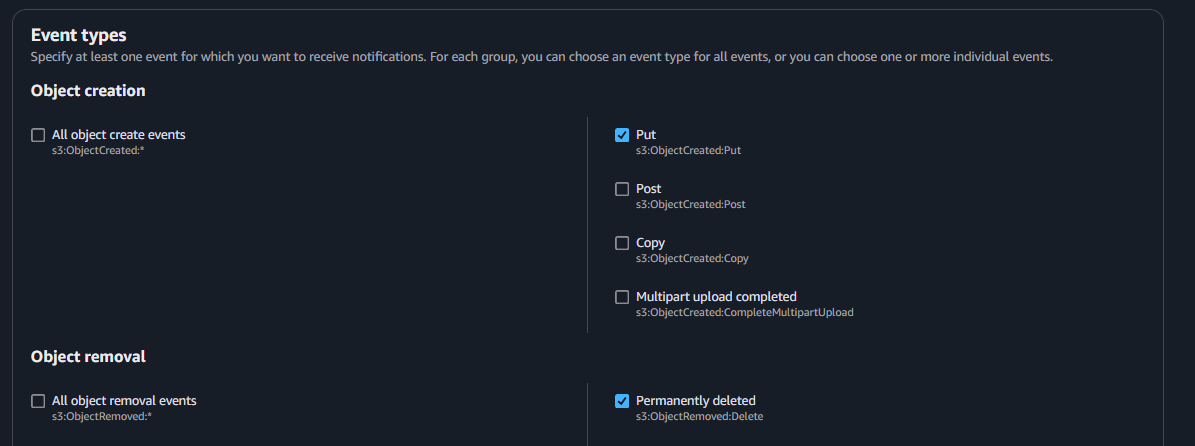1195x446 pixels.
Task: Uncheck the Permanently deleted checkbox
Action: pyautogui.click(x=622, y=402)
